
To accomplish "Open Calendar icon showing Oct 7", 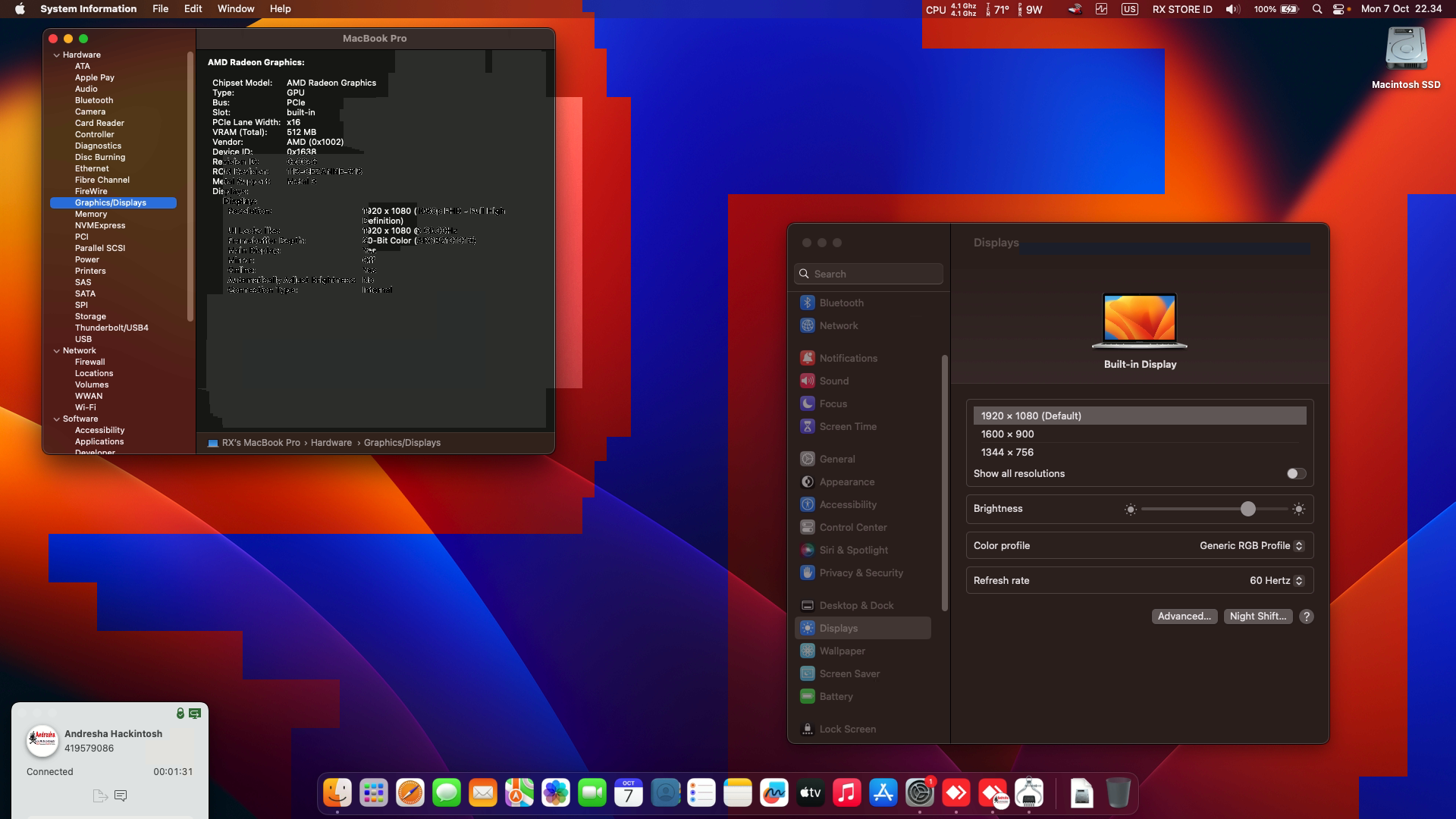I will click(629, 793).
